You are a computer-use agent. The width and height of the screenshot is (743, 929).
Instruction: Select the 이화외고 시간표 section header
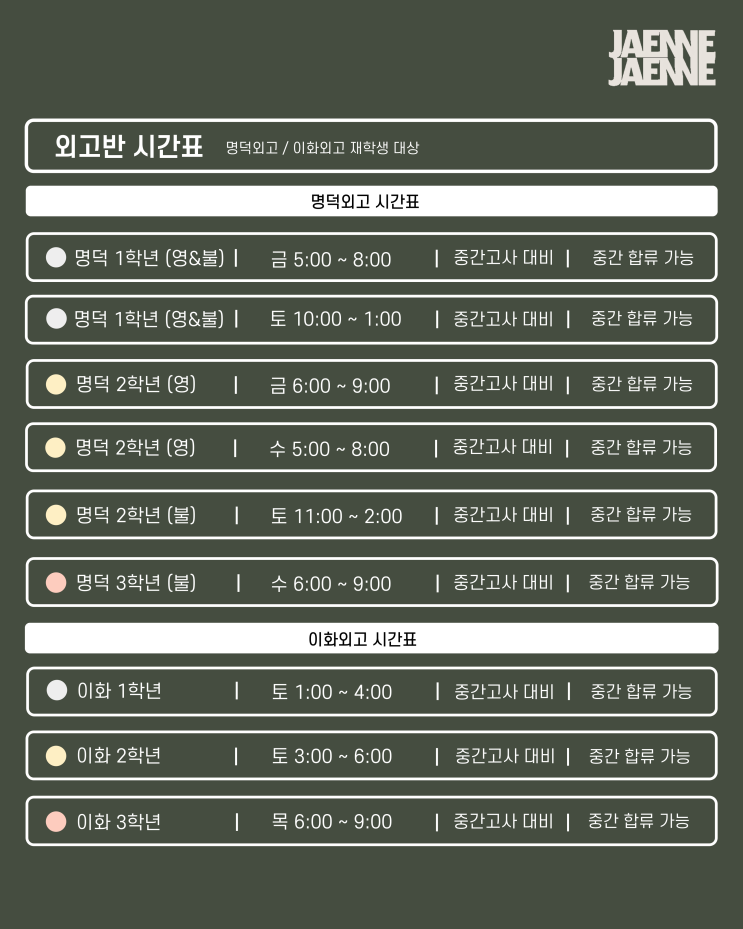(x=371, y=639)
